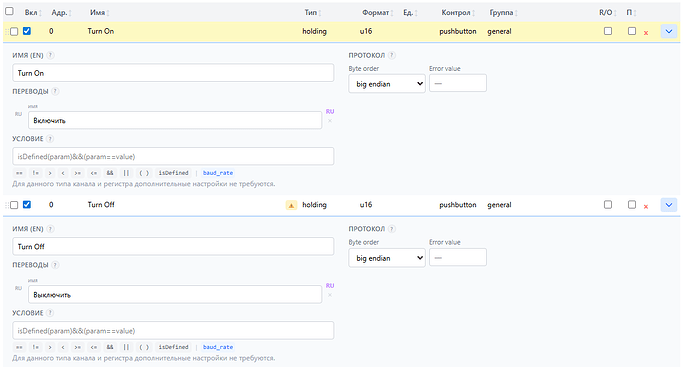Insert isDefined function in Turn On condition
Screen dimensions: 689x367
point(174,173)
